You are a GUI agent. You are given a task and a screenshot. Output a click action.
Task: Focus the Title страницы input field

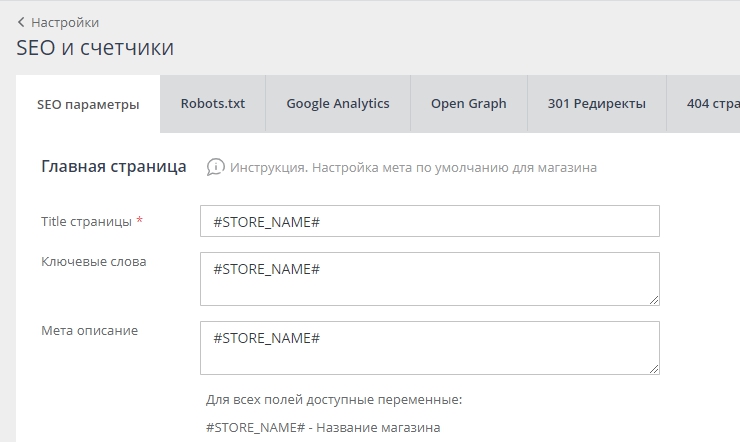click(x=429, y=221)
